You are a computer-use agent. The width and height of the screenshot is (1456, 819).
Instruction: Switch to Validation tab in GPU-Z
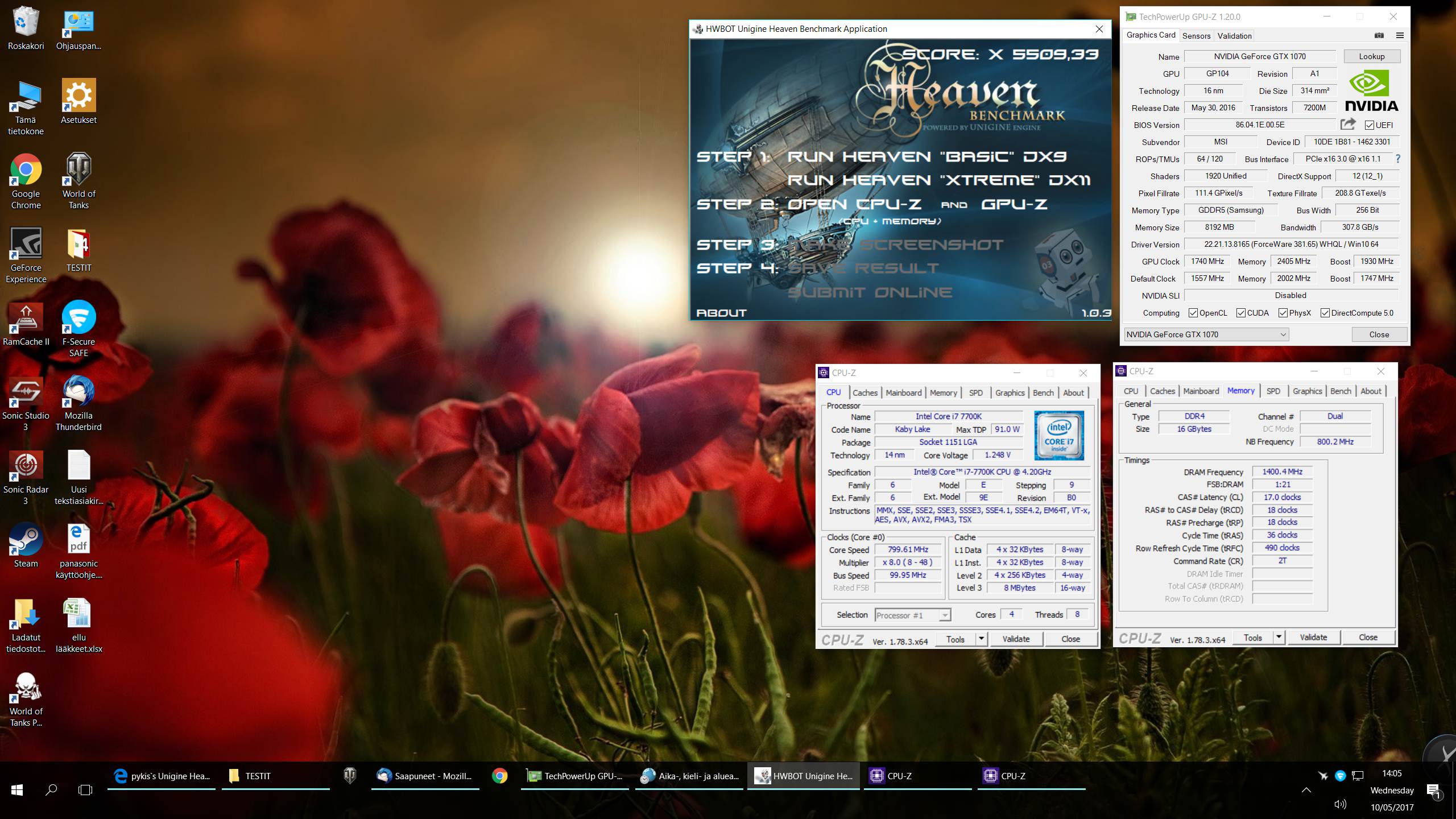click(x=1234, y=35)
